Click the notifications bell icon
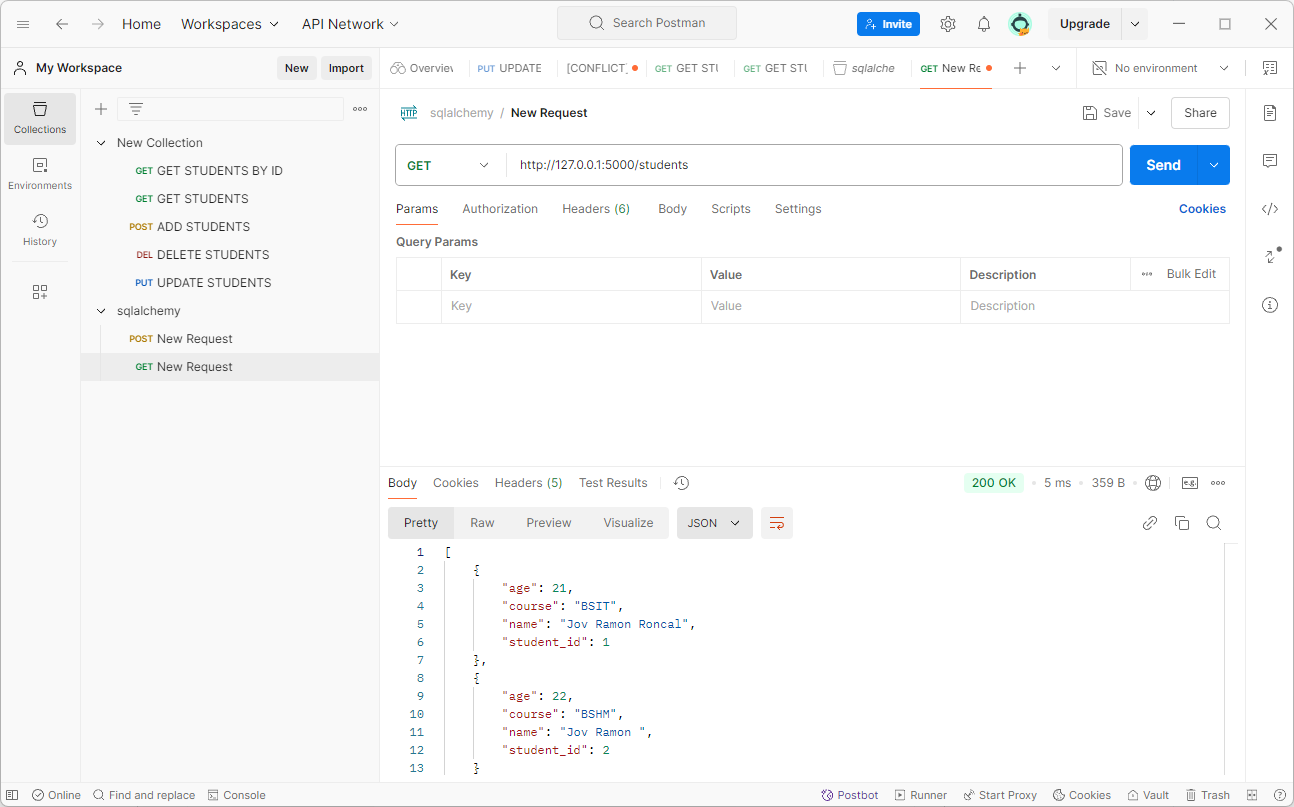The height and width of the screenshot is (807, 1294). pyautogui.click(x=984, y=24)
